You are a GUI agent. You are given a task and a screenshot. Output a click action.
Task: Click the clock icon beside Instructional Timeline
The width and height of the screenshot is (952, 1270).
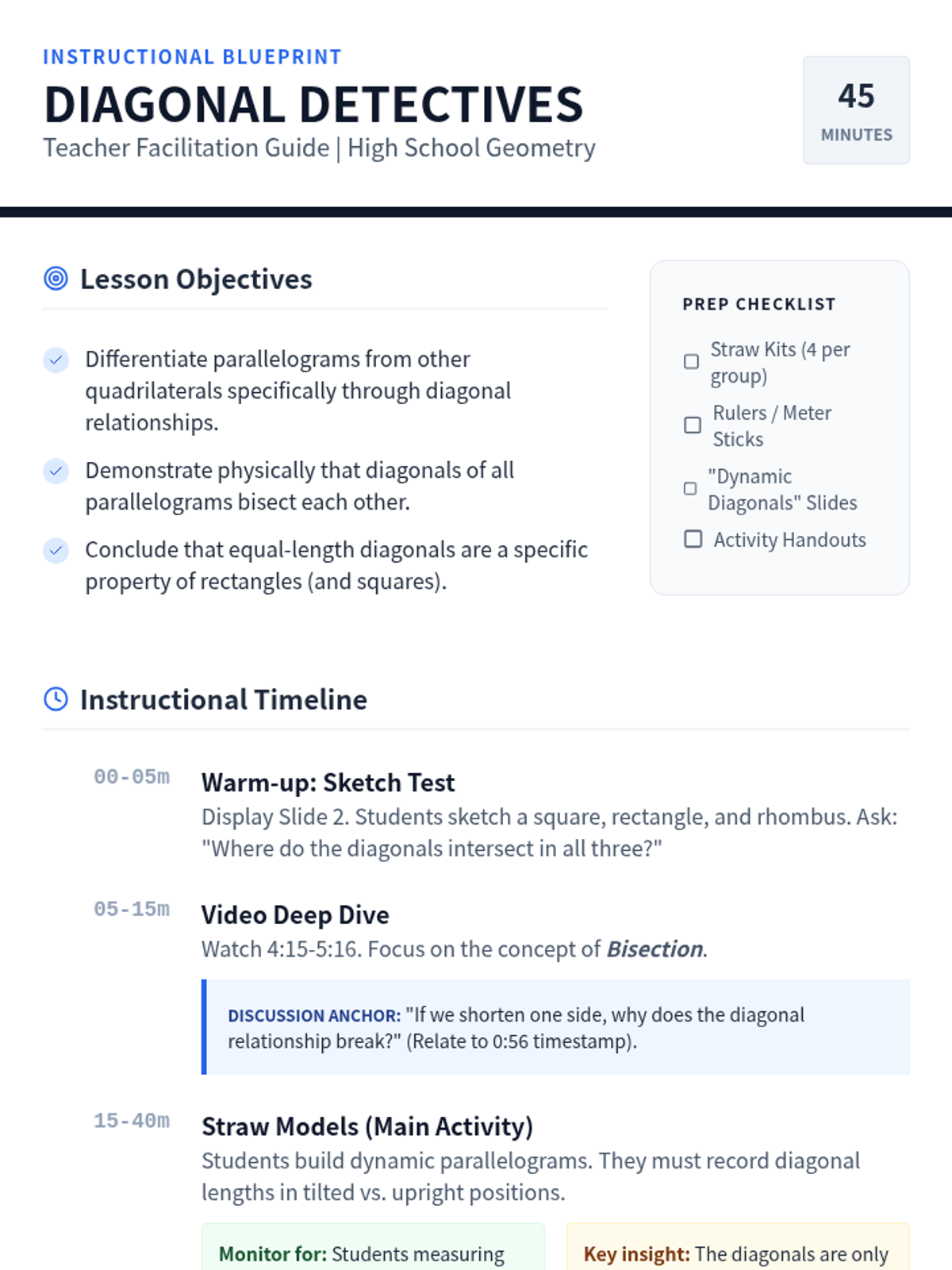tap(56, 699)
